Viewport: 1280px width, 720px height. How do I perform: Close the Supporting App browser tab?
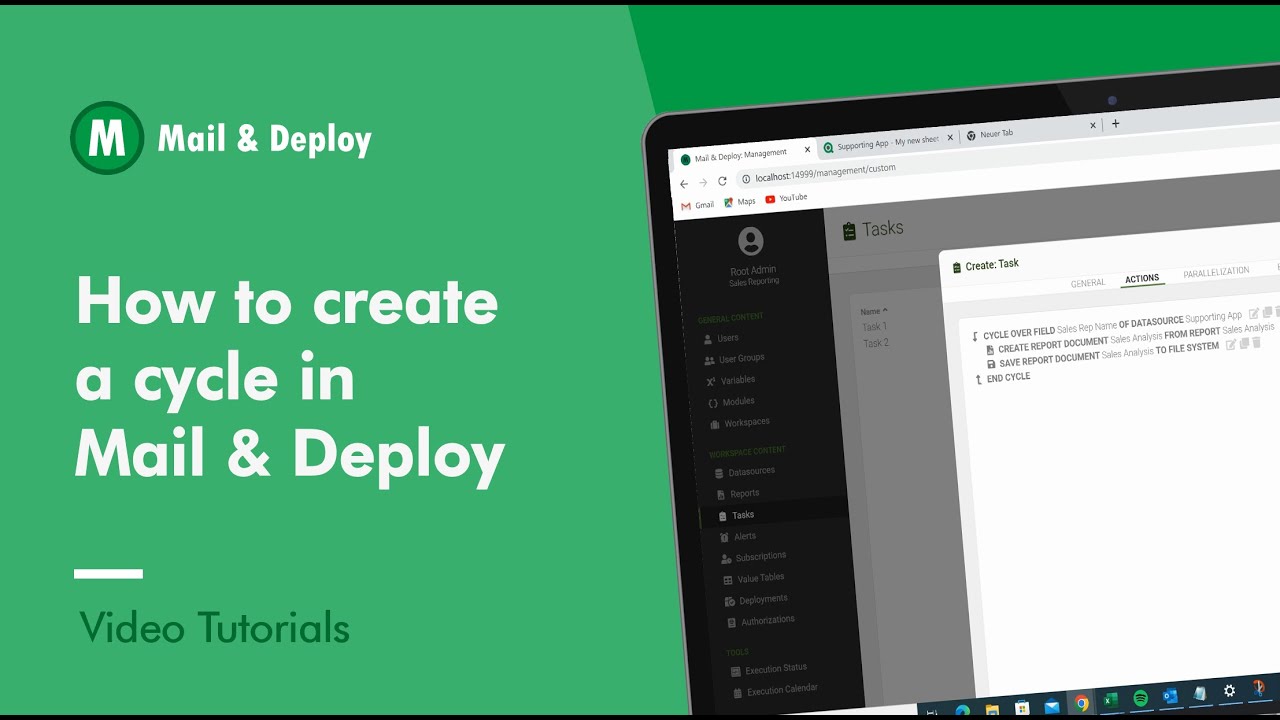(950, 137)
